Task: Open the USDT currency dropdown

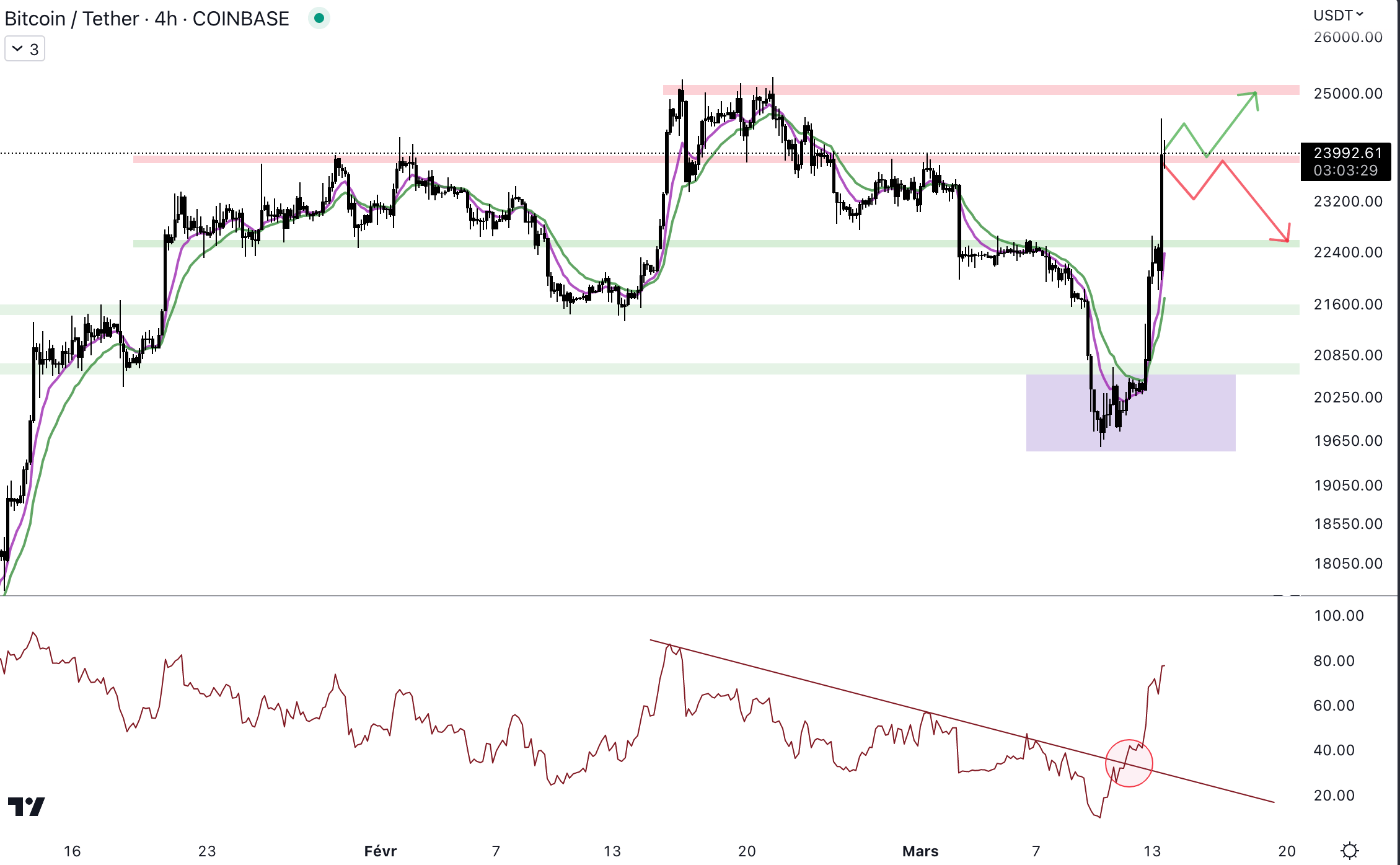Action: (1338, 15)
